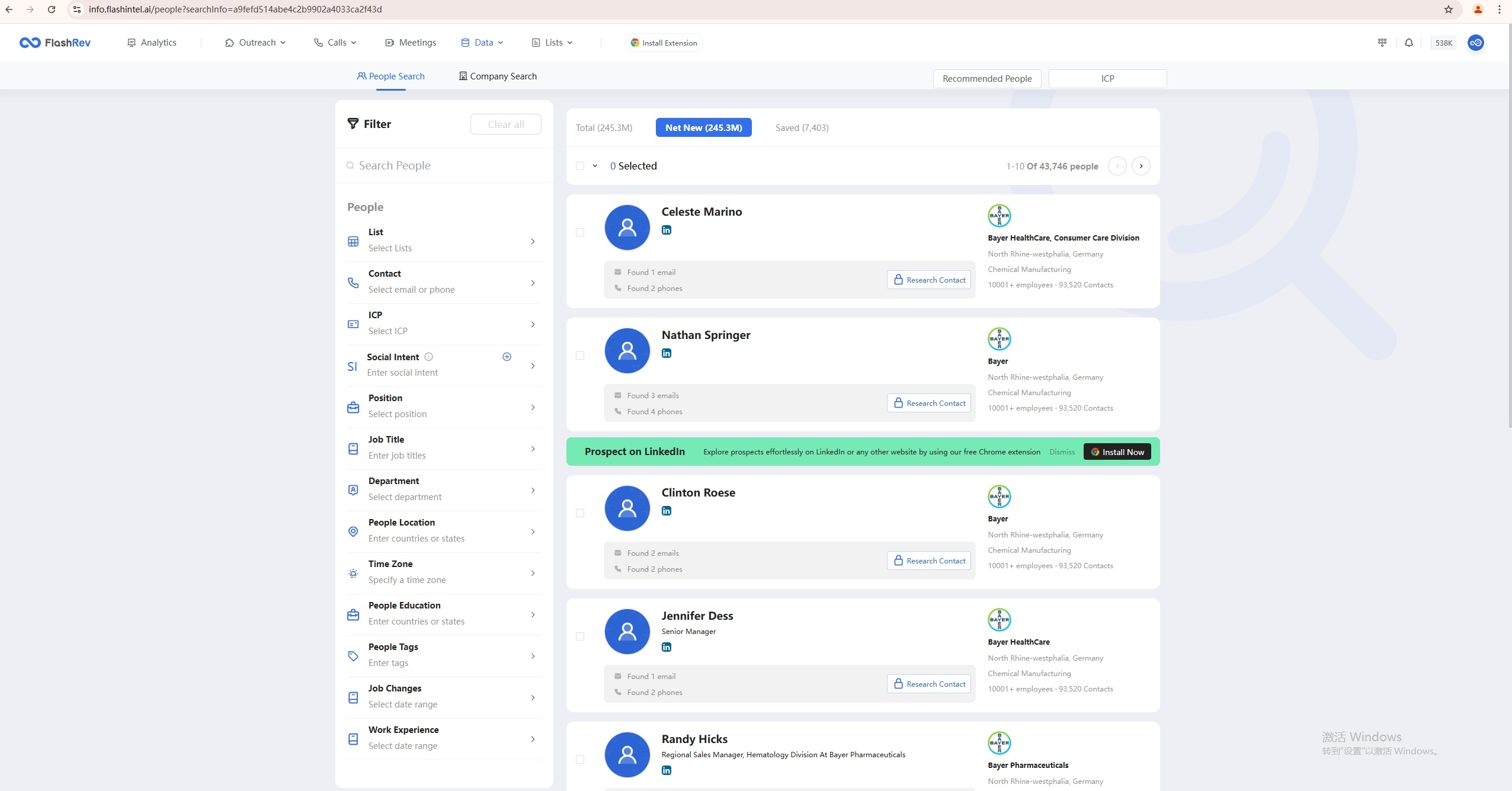The height and width of the screenshot is (791, 1512).
Task: Open the Calls menu
Action: tap(335, 43)
